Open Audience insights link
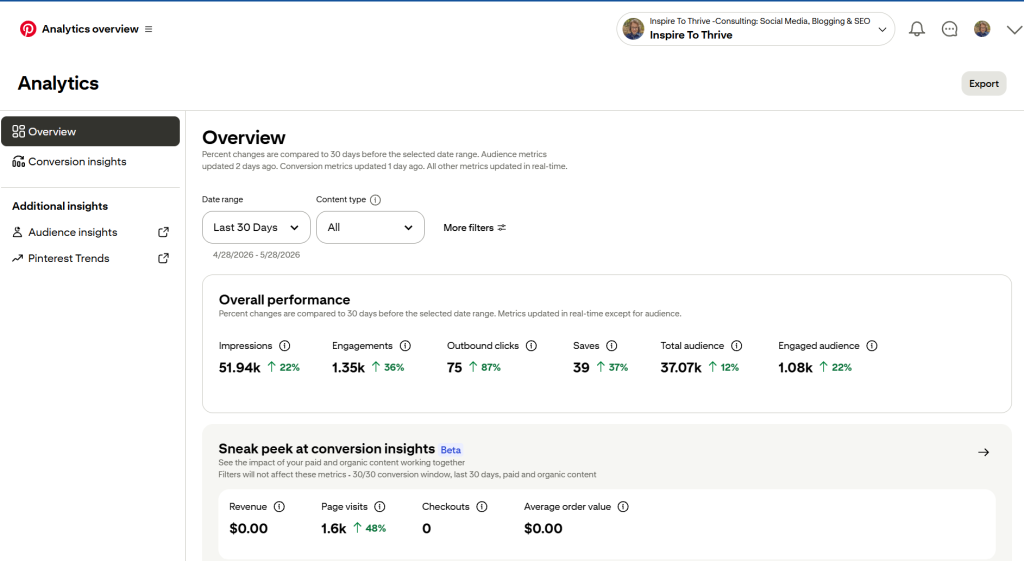The image size is (1024, 561). [72, 232]
